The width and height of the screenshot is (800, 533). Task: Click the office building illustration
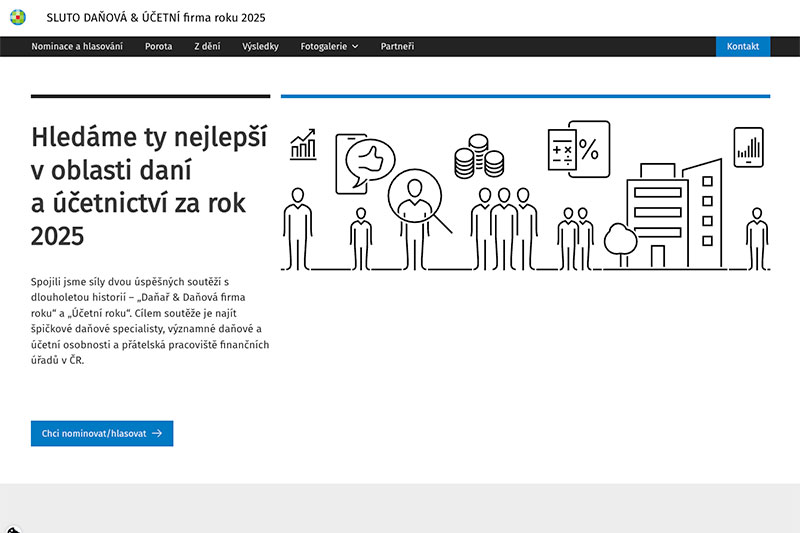click(675, 213)
